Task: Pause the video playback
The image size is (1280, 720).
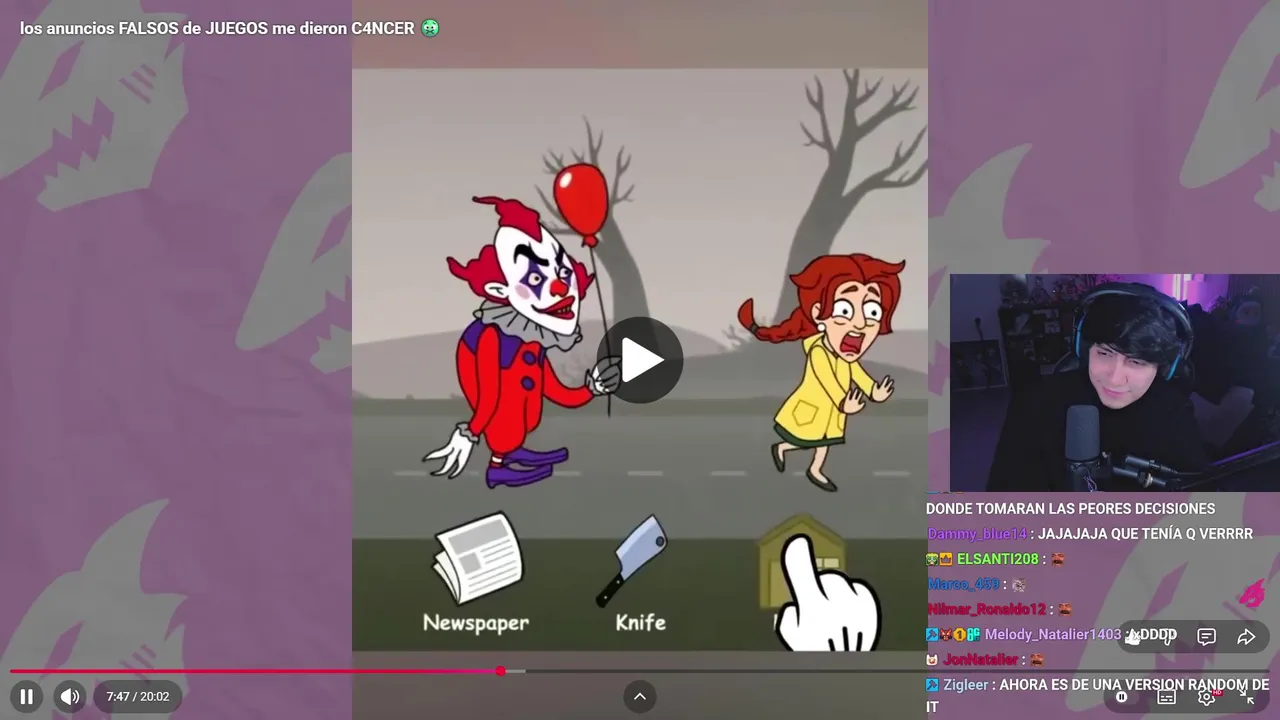Action: [x=27, y=696]
